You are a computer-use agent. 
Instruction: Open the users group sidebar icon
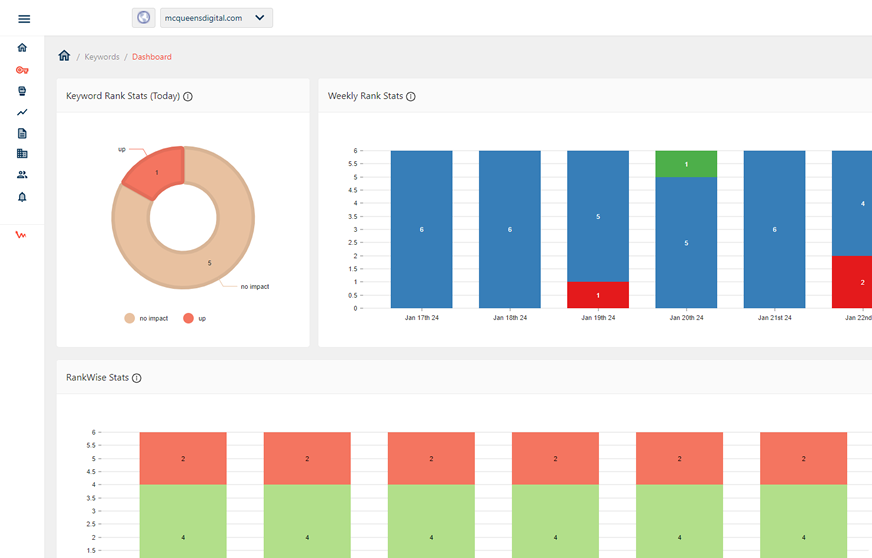pyautogui.click(x=22, y=175)
